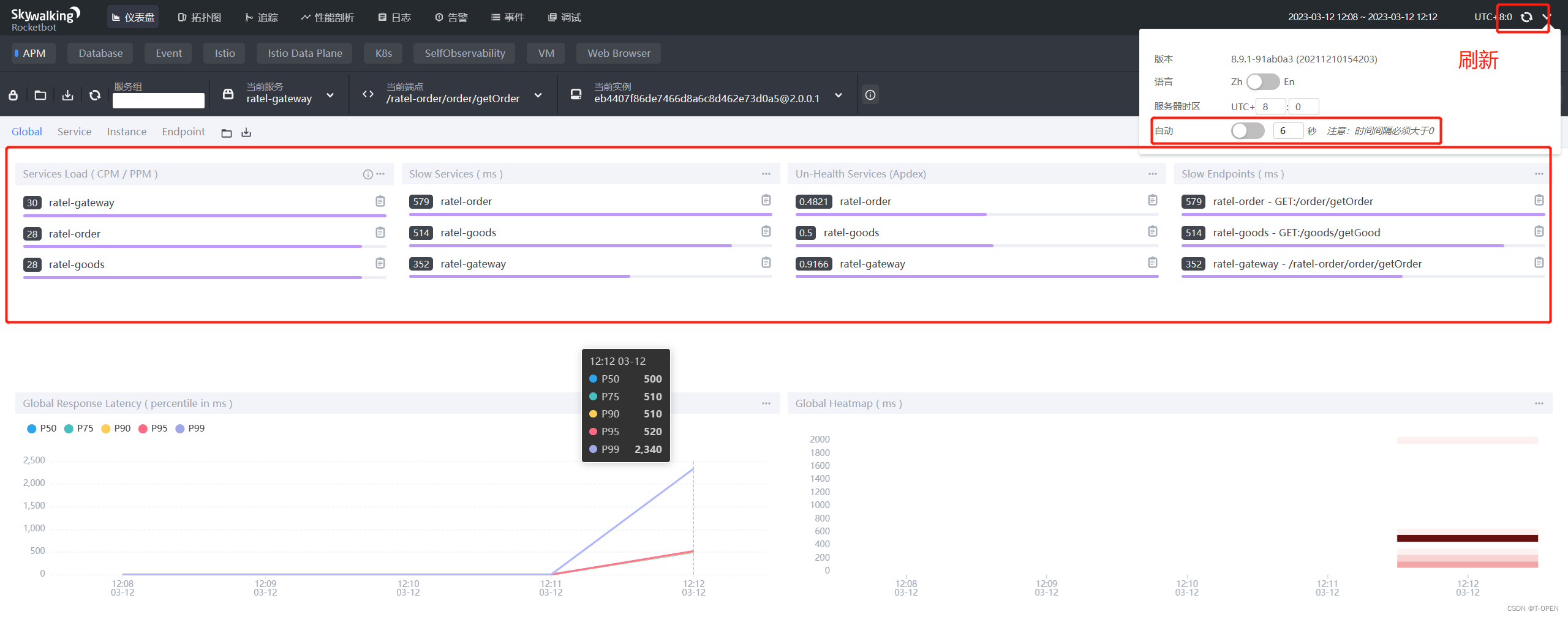Screen dimensions: 1568x617
Task: Click the info icon after current instance
Action: coord(870,95)
